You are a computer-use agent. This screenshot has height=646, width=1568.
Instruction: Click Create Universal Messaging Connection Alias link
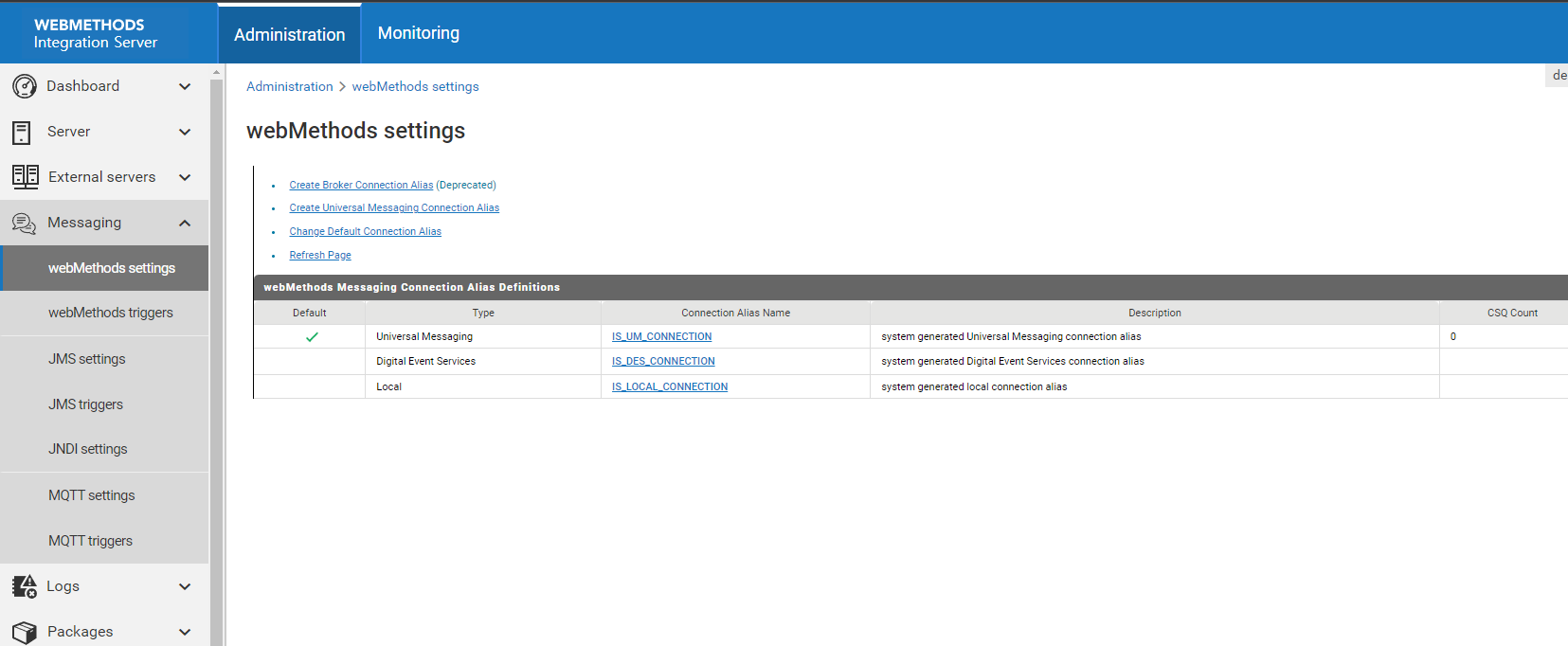394,208
